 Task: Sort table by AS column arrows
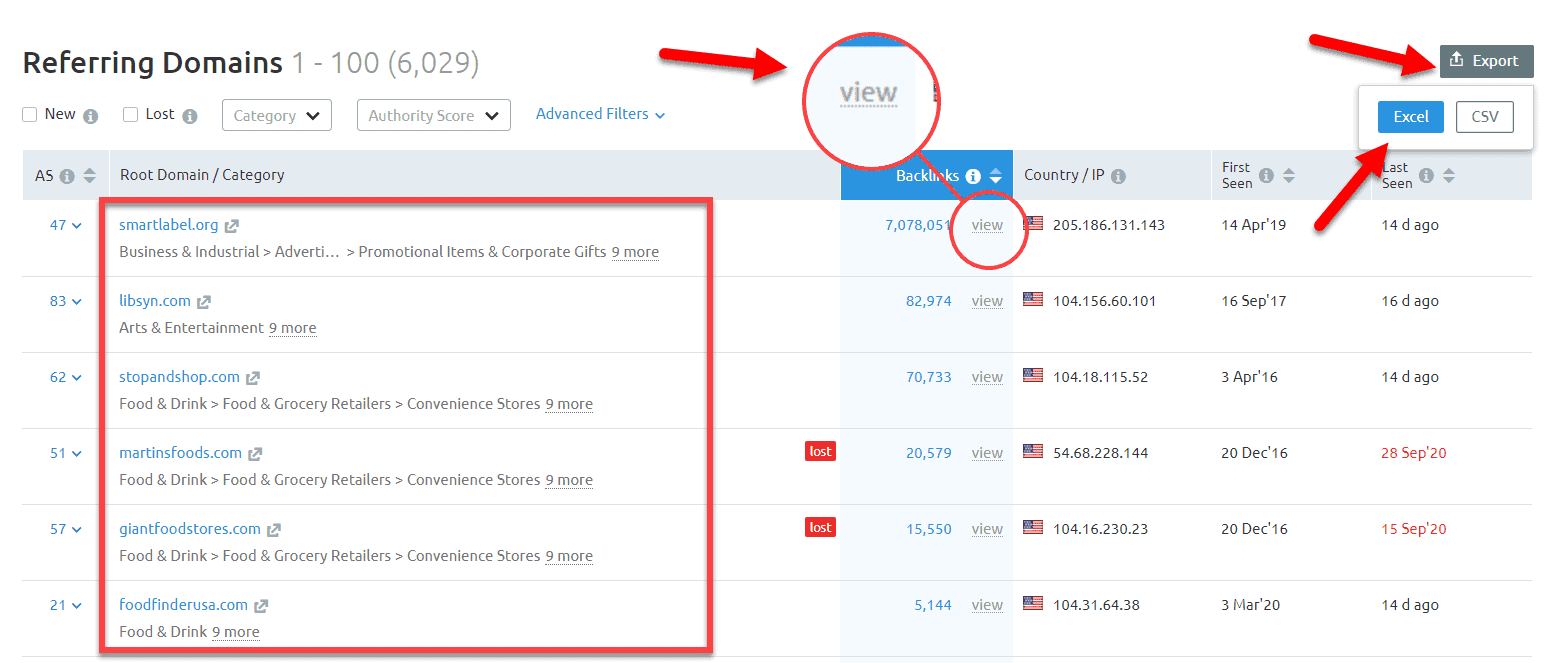[x=90, y=176]
